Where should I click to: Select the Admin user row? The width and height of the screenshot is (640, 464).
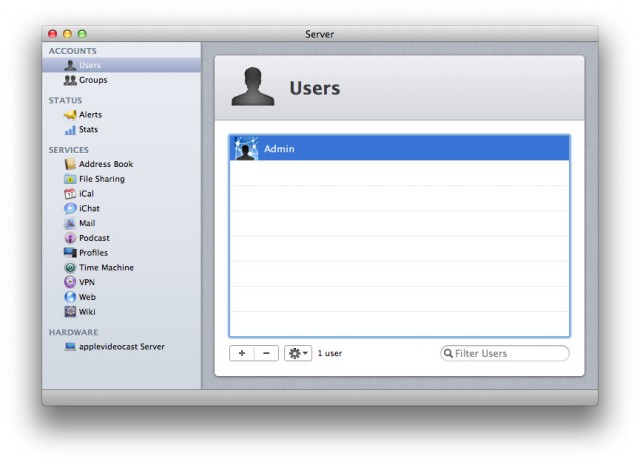400,148
